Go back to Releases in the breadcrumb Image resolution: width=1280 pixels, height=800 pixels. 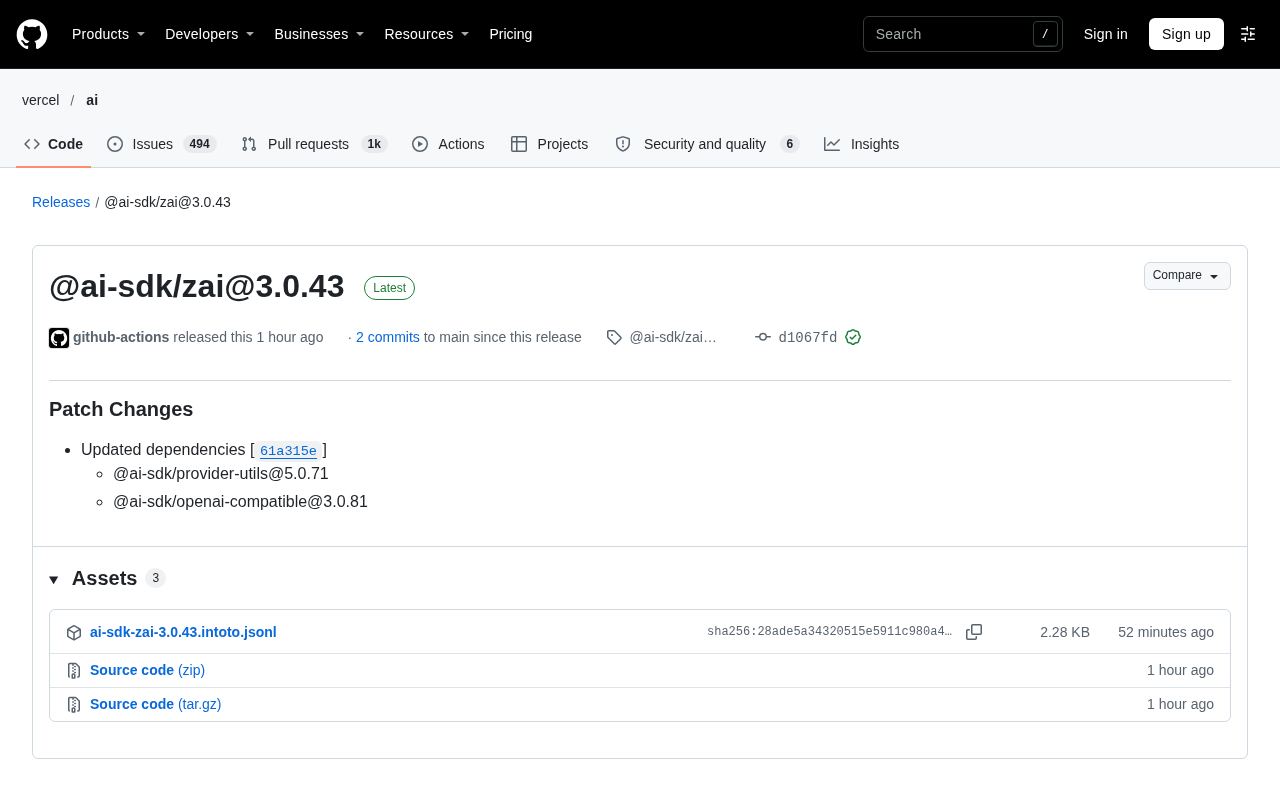click(61, 202)
